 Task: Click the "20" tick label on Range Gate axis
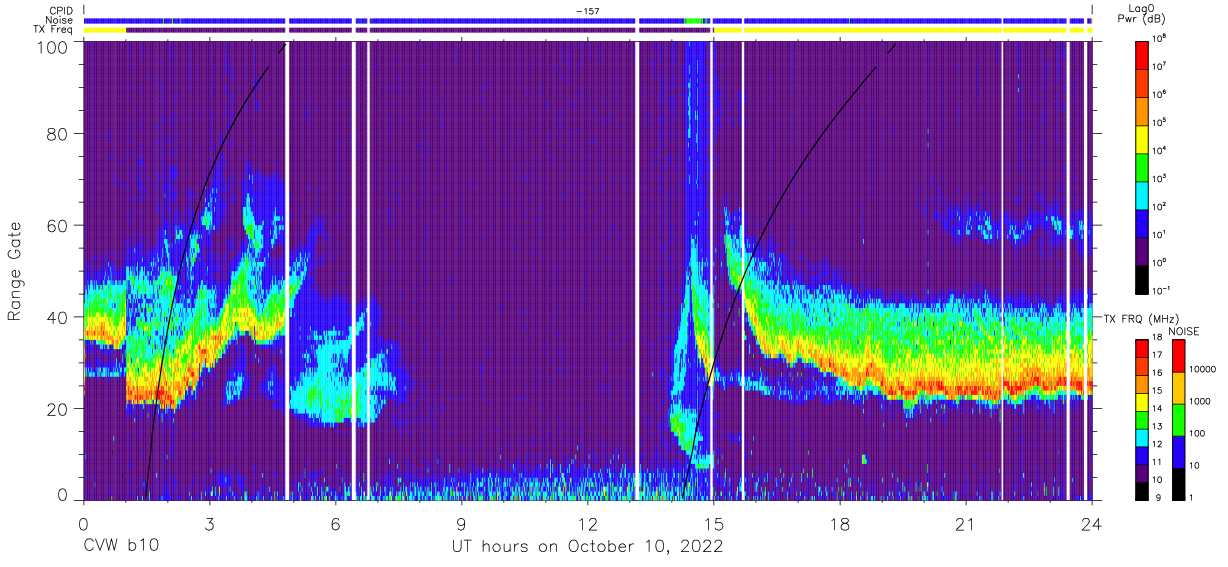(x=58, y=409)
